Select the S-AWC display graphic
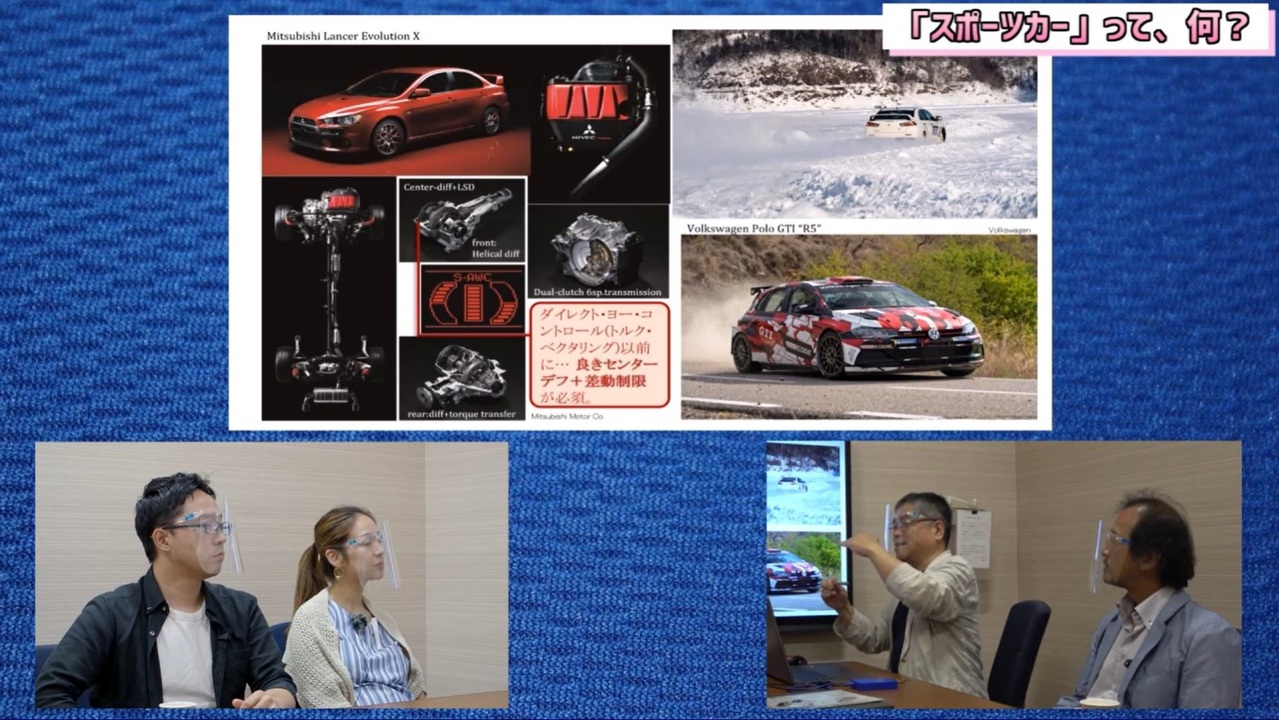This screenshot has height=720, width=1279. point(472,299)
